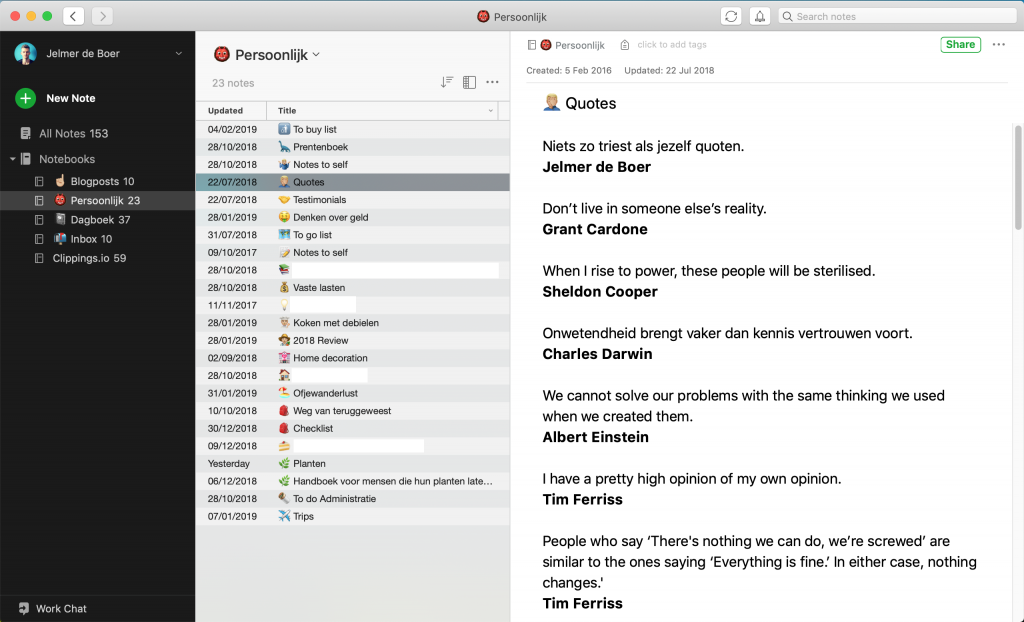Screen dimensions: 1024x622
Task: Click the hidden-title note dated 09/12/2018
Action: (x=353, y=446)
